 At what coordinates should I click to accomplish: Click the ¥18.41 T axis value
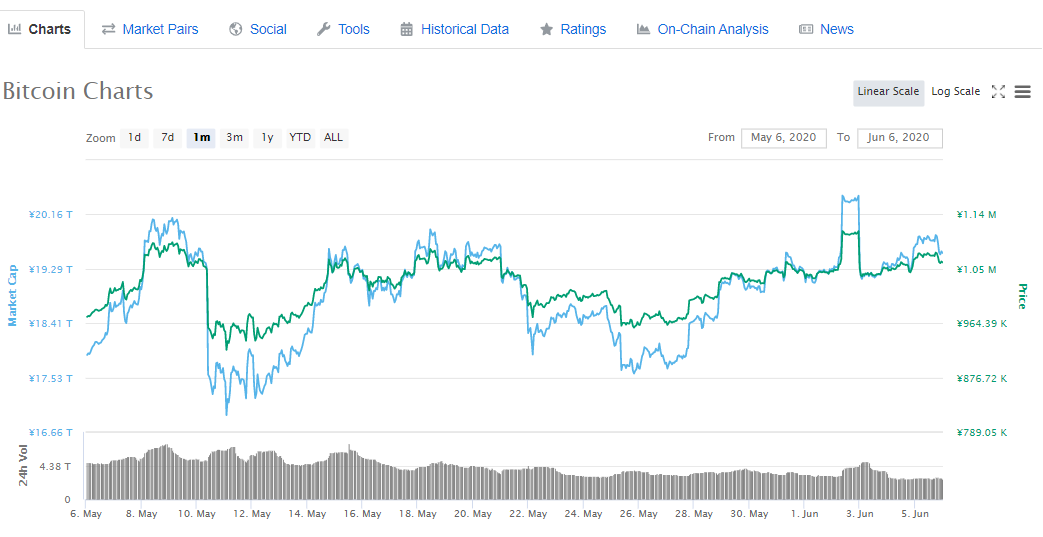pos(51,323)
